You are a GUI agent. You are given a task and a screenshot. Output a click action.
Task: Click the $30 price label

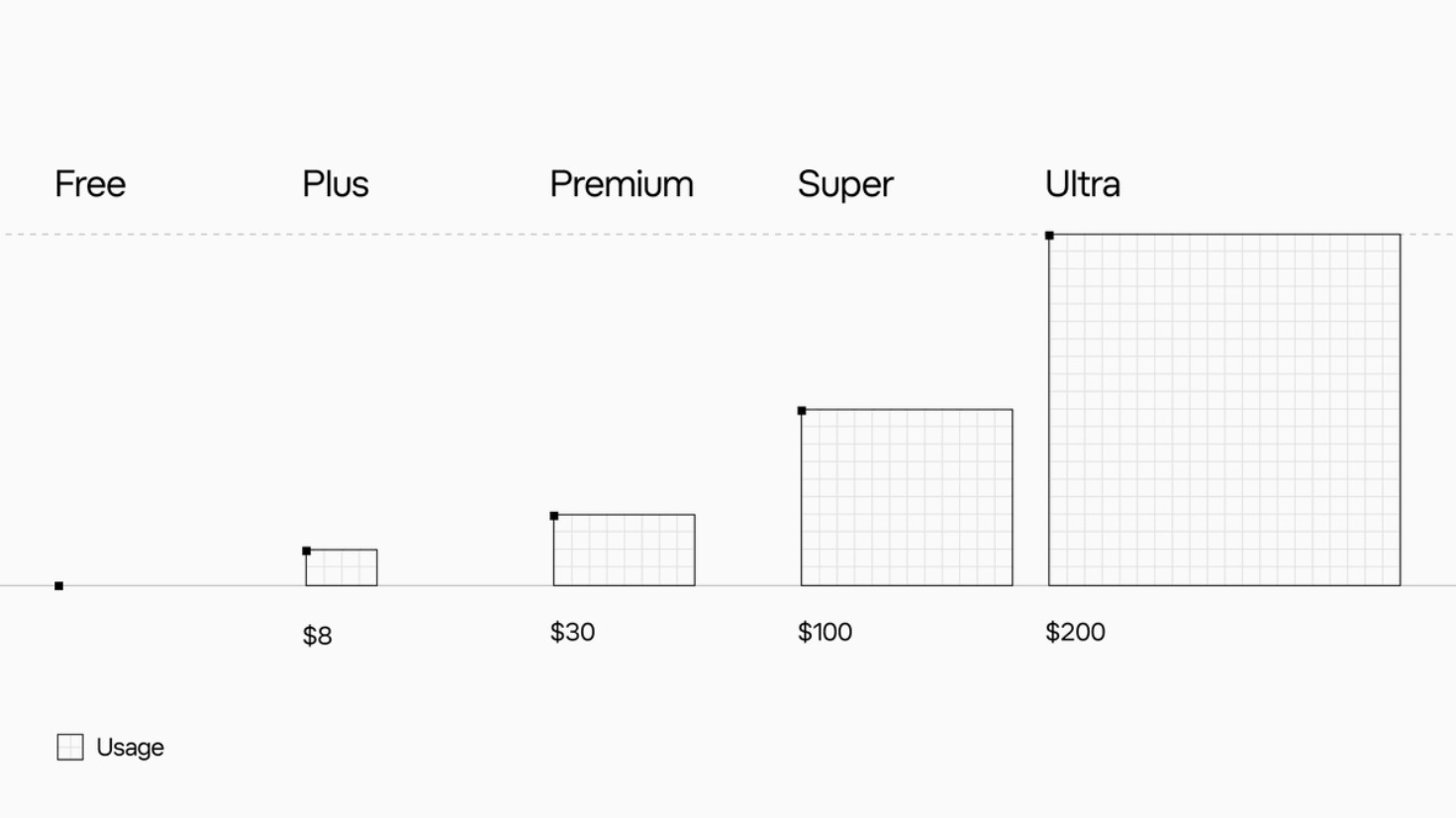[573, 632]
